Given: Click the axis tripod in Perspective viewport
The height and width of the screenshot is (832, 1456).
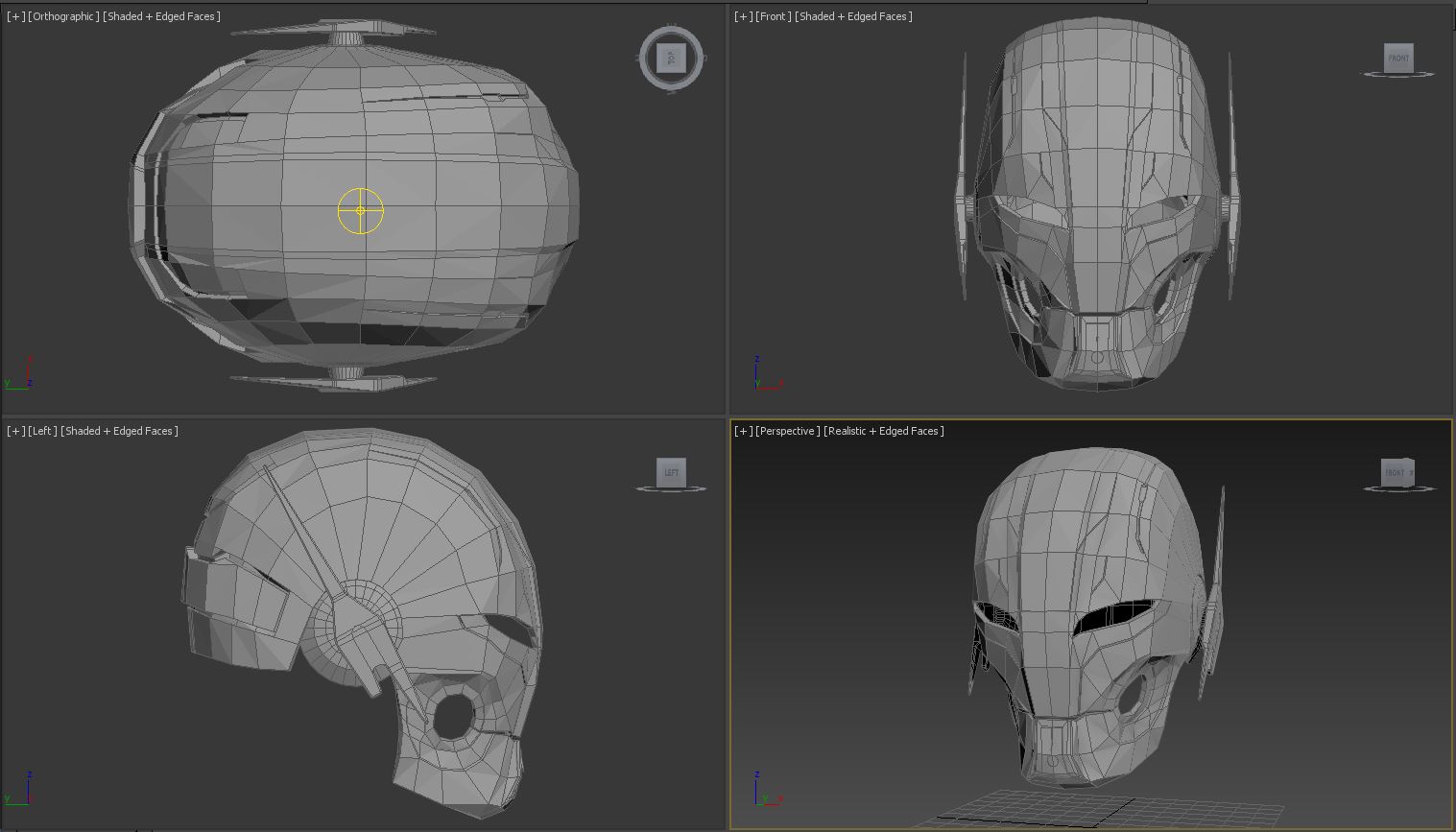Looking at the screenshot, I should click(768, 787).
